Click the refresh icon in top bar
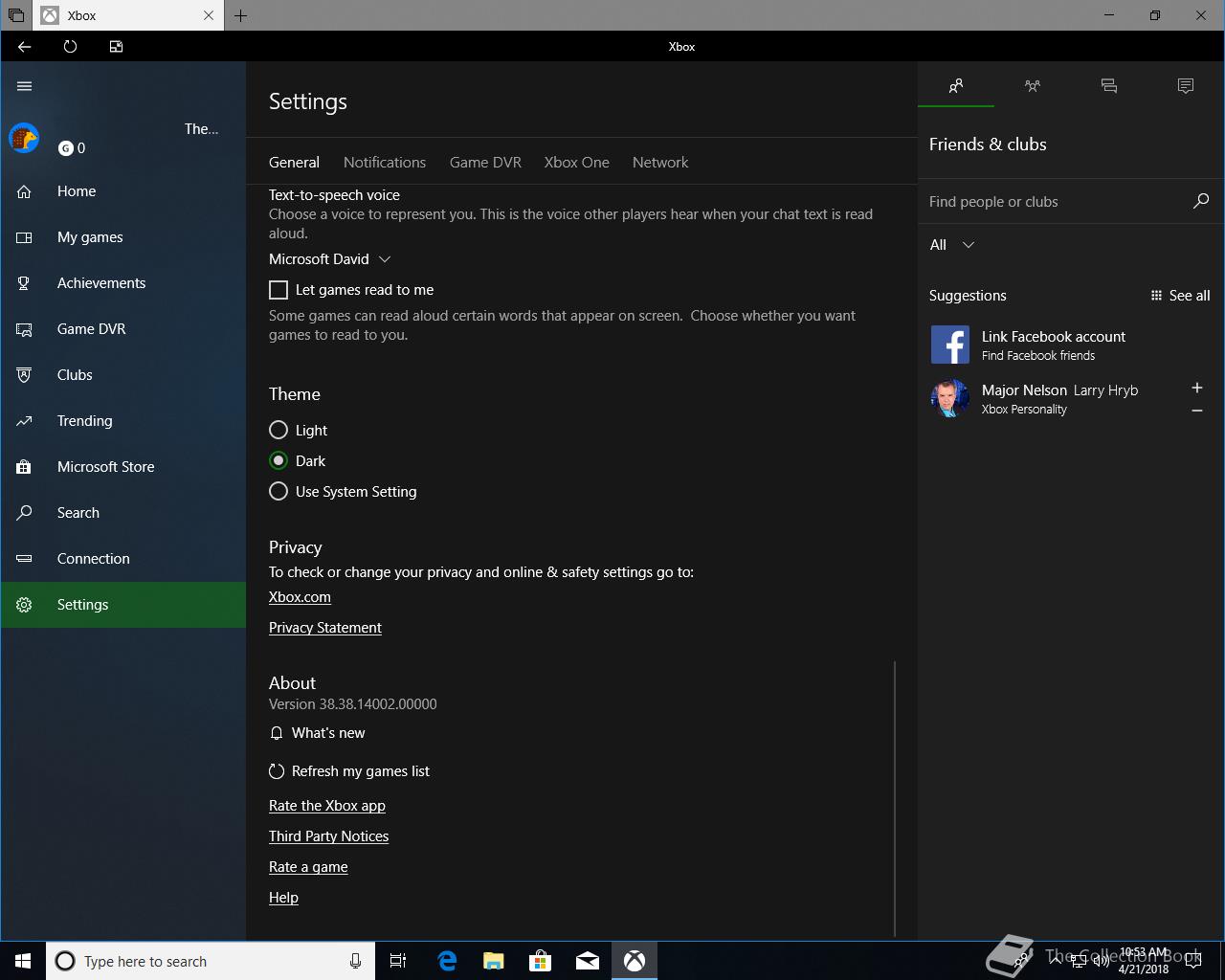The width and height of the screenshot is (1225, 980). 70,47
